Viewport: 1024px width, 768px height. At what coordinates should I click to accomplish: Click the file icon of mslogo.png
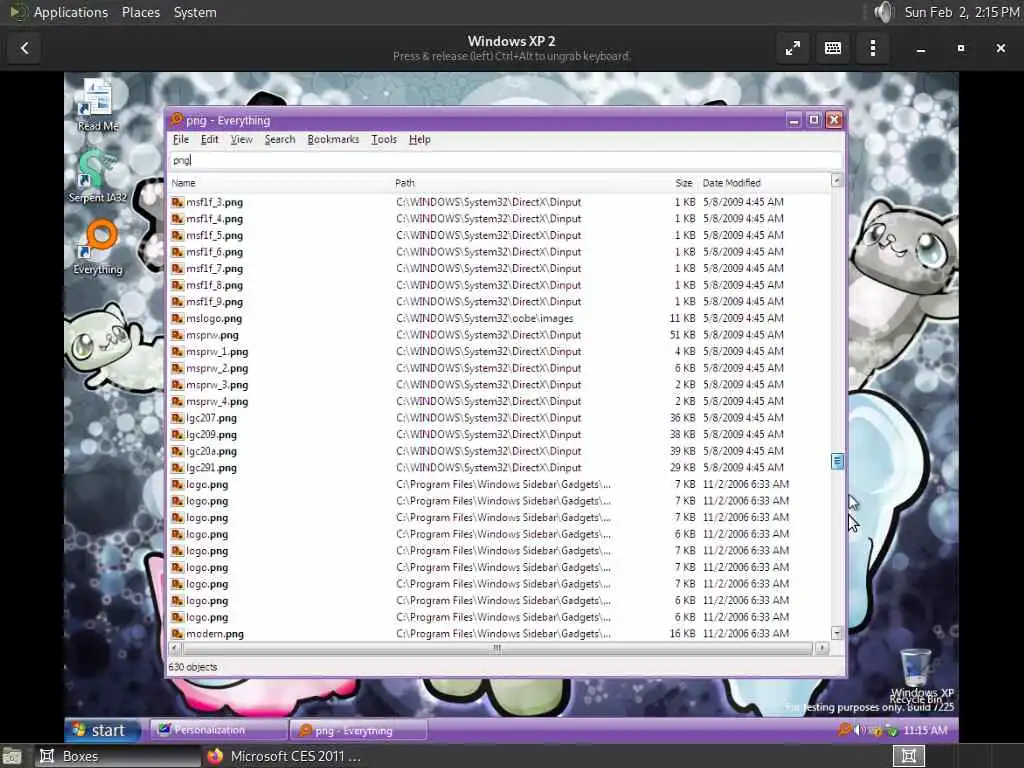(x=177, y=318)
